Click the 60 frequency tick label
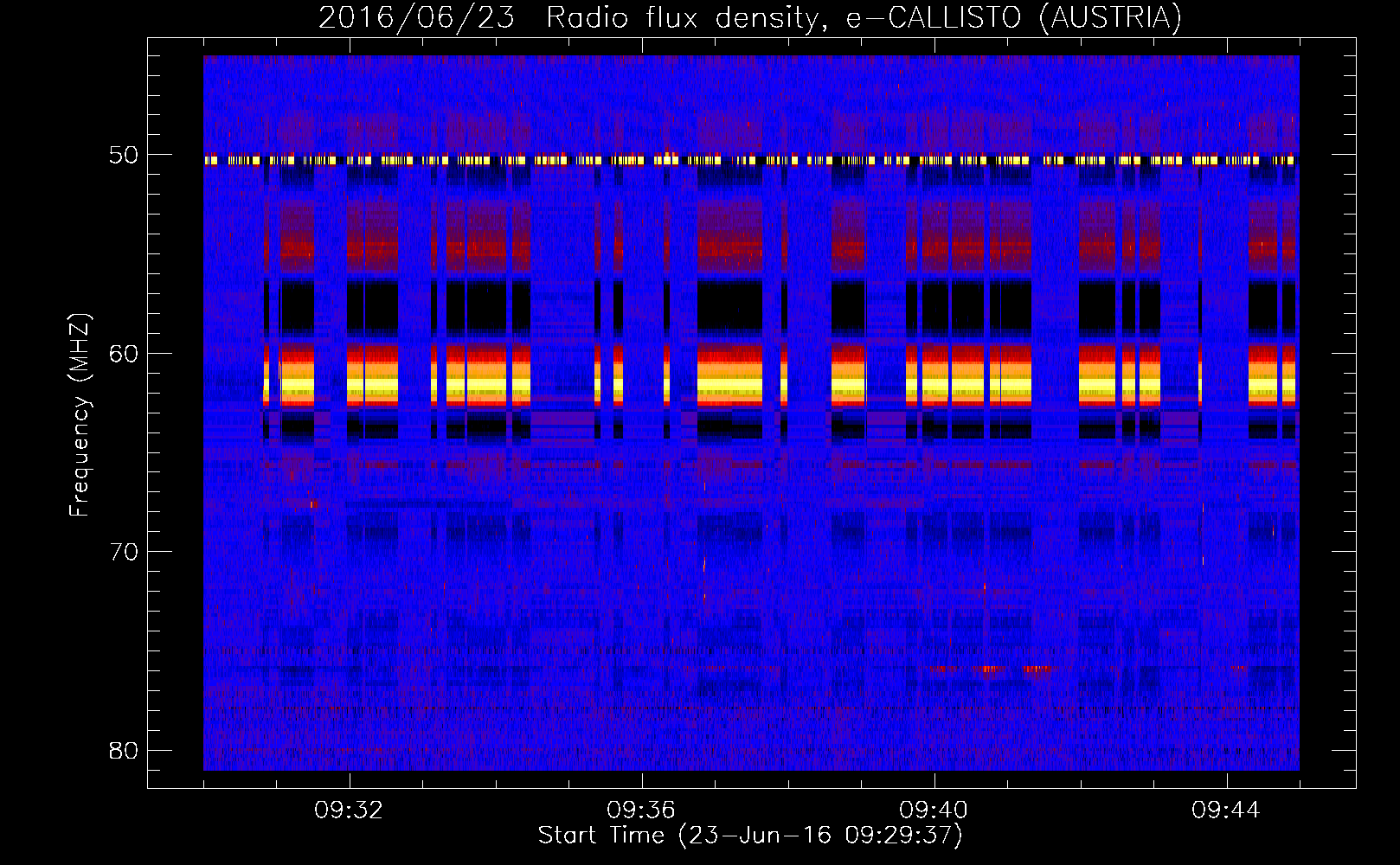This screenshot has height=865, width=1400. pyautogui.click(x=124, y=354)
